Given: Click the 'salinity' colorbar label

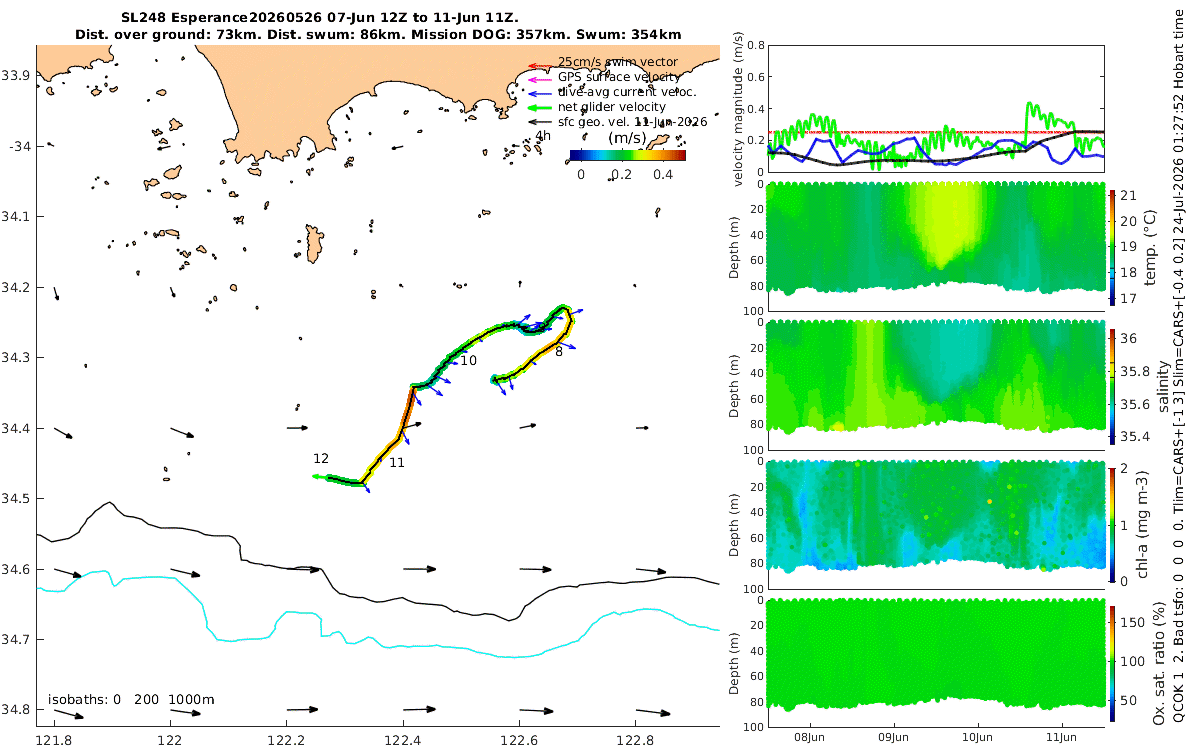Looking at the screenshot, I should (x=1163, y=384).
